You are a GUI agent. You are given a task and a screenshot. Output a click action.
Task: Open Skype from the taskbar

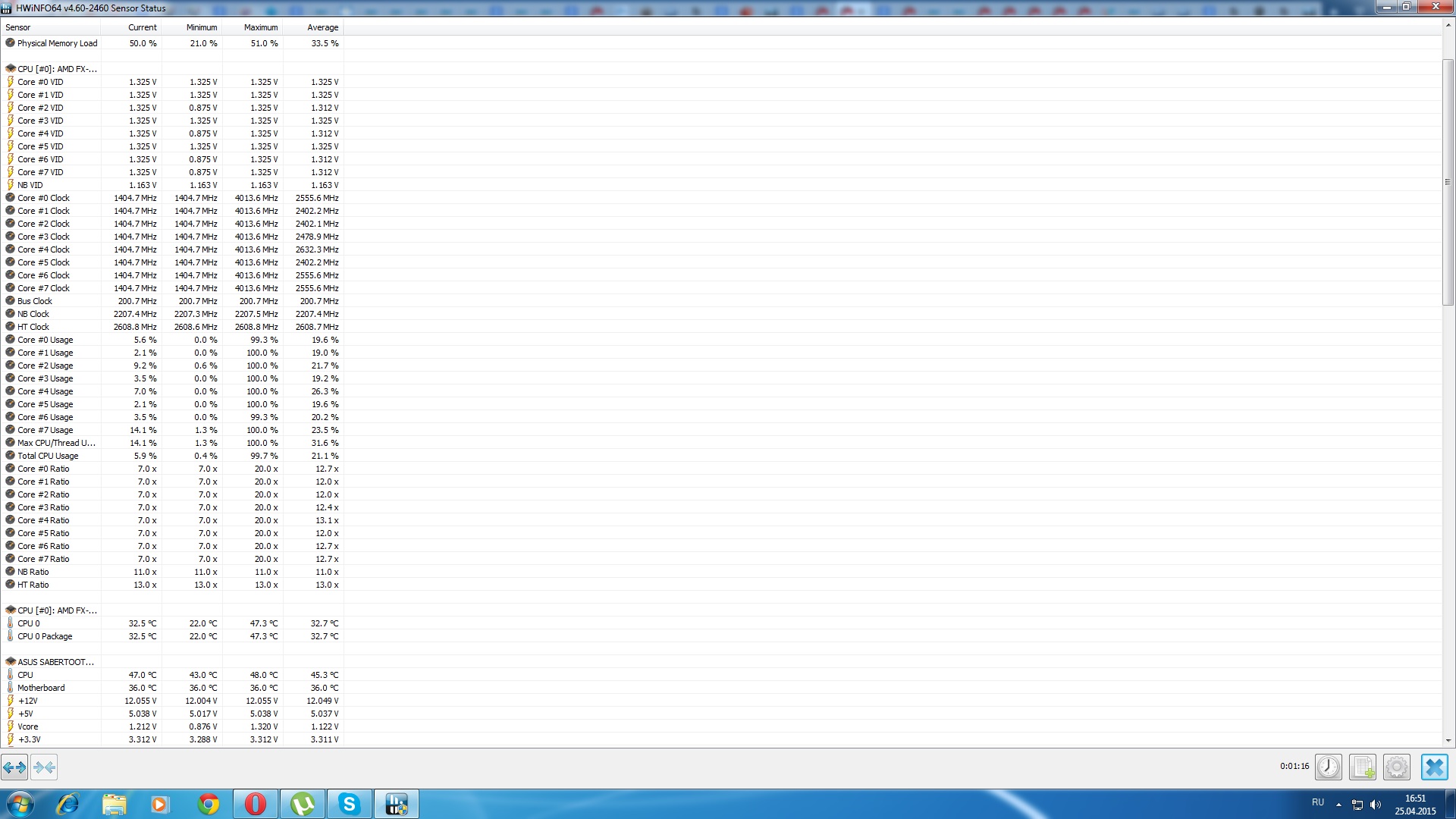[349, 804]
